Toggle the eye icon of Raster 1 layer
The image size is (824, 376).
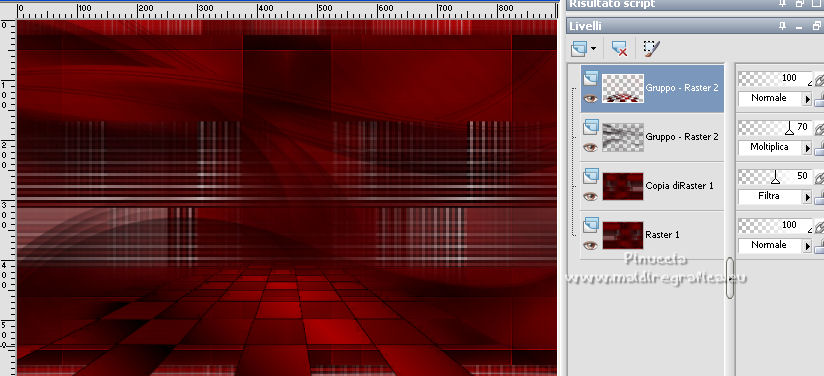point(591,245)
